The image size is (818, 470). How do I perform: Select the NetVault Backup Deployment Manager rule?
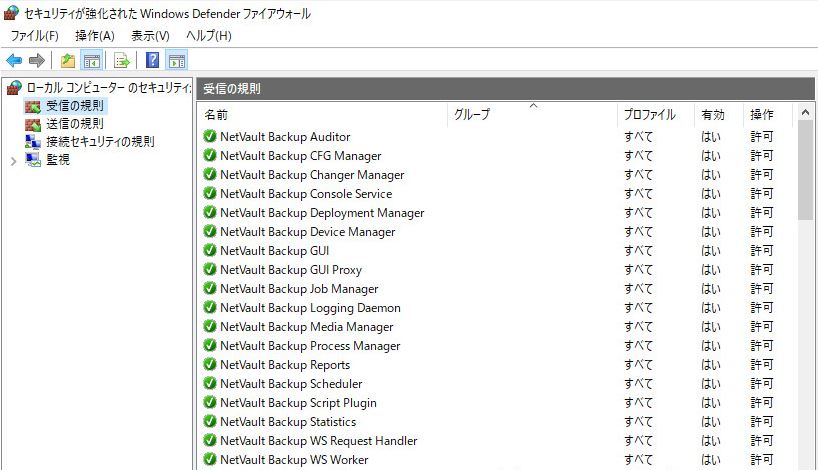point(322,213)
